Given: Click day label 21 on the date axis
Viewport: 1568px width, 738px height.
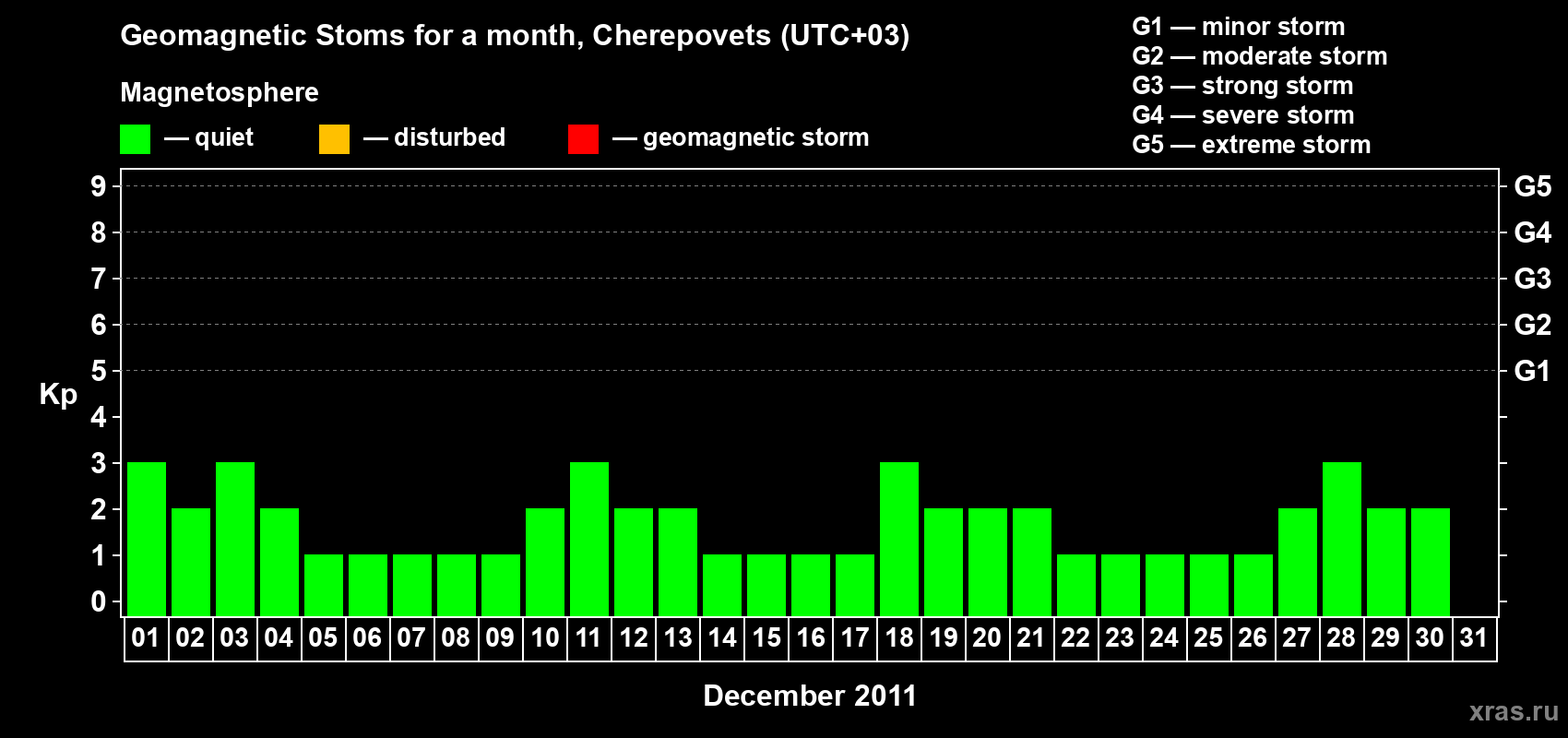Looking at the screenshot, I should 1031,638.
